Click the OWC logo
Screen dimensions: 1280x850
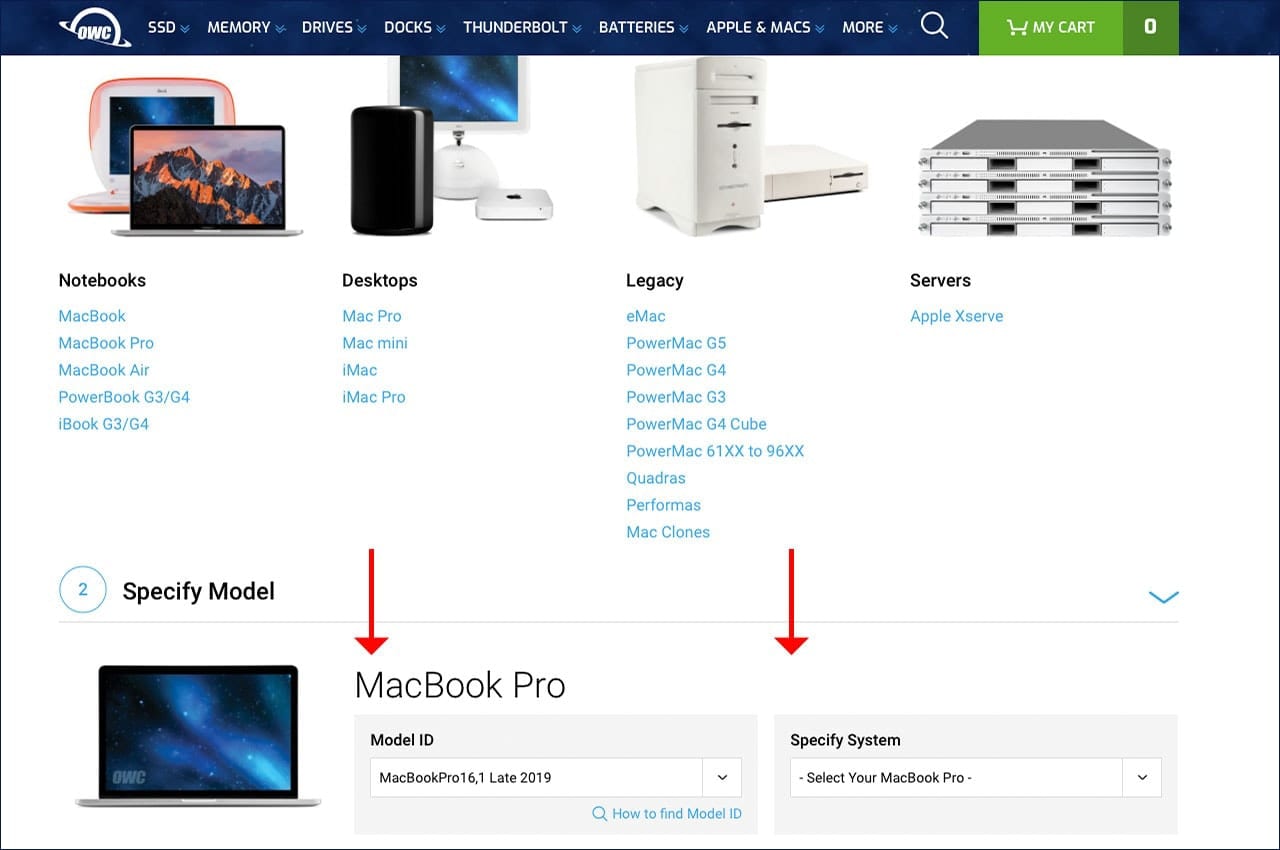[95, 27]
